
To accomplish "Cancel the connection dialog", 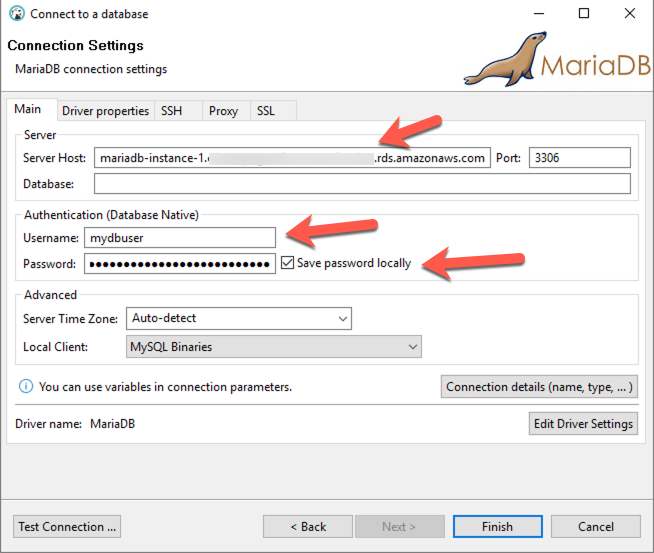I will tap(596, 527).
